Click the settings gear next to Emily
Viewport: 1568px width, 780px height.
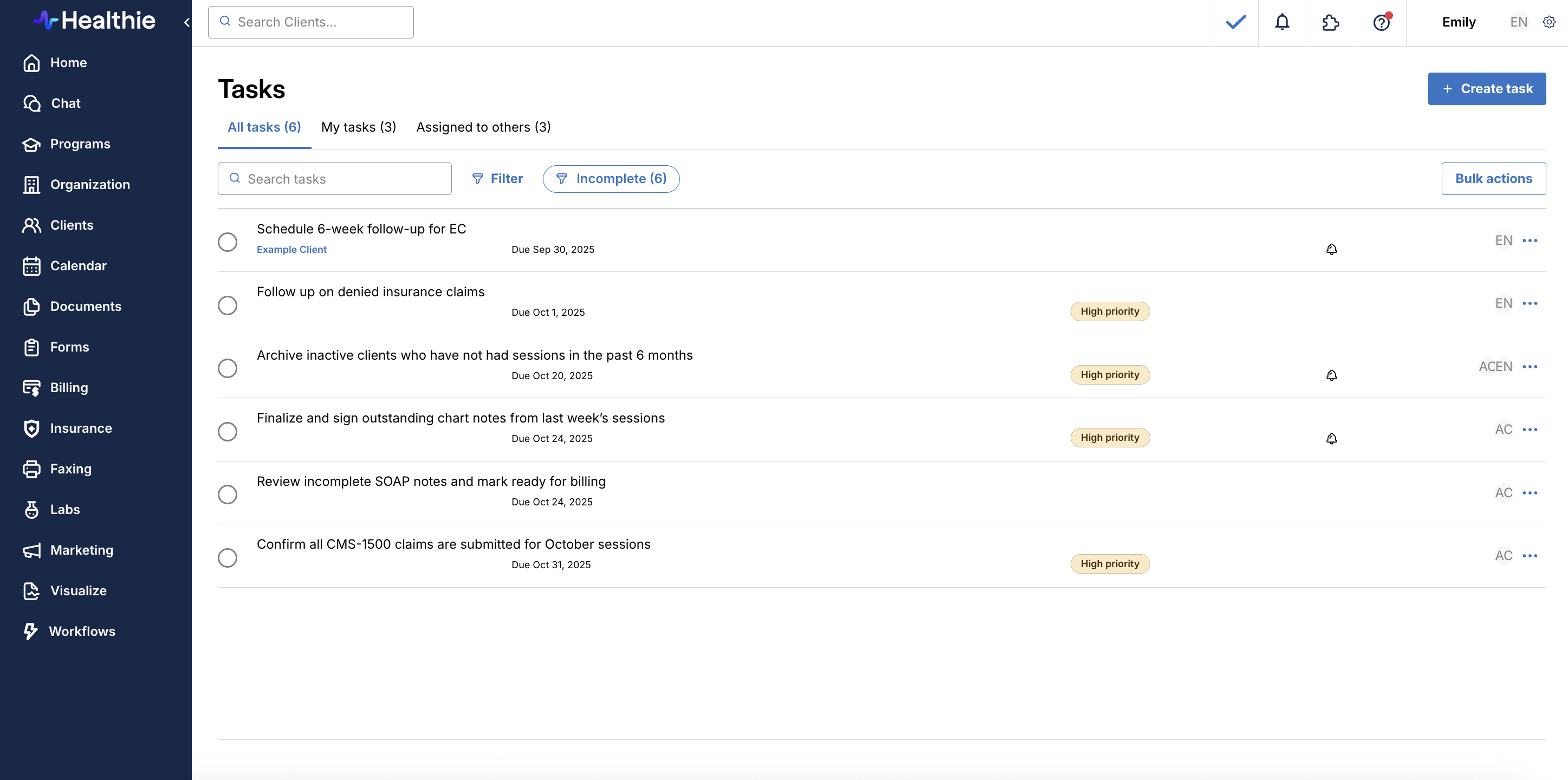click(x=1549, y=23)
